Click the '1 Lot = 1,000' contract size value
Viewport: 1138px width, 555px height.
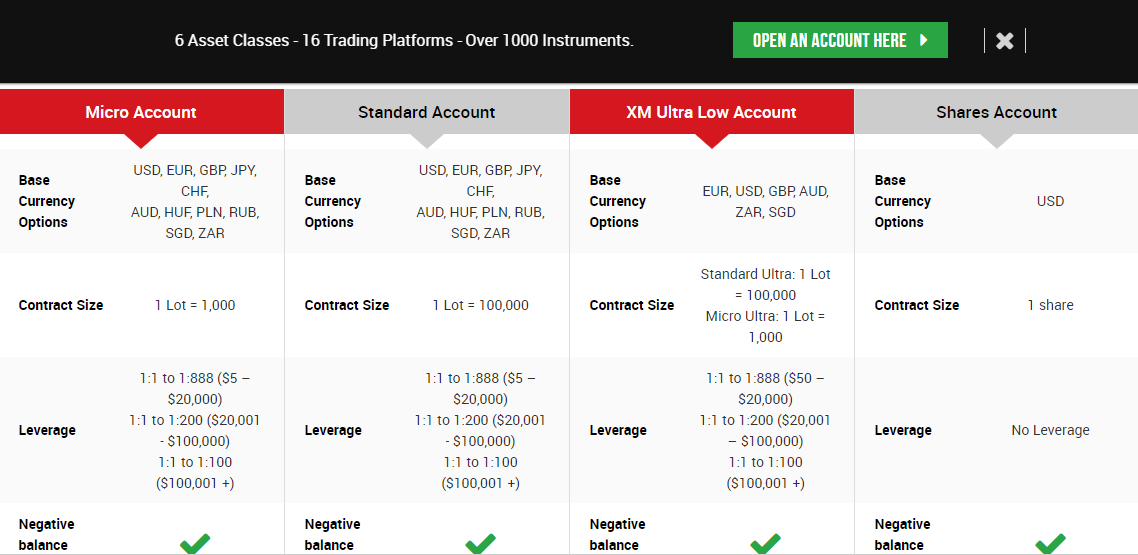[195, 305]
